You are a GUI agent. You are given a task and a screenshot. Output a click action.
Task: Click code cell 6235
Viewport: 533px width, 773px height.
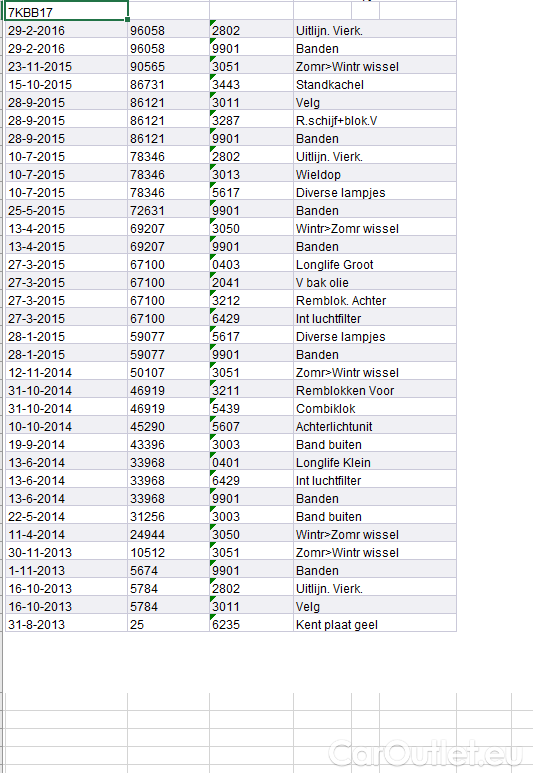point(251,624)
